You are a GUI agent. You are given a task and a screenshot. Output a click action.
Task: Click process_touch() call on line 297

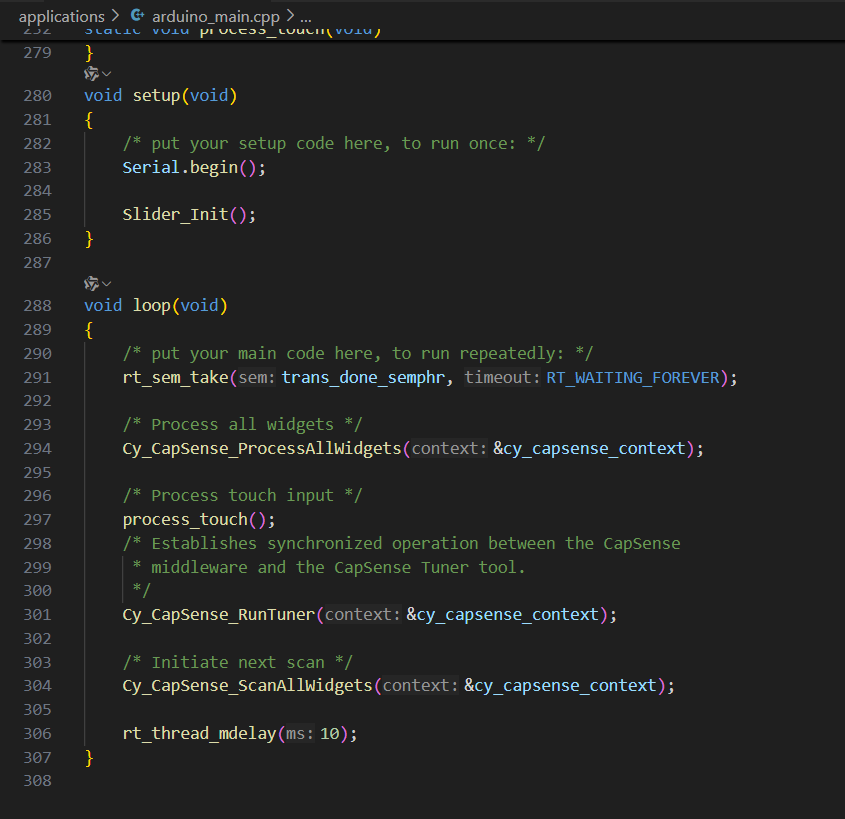(x=199, y=520)
